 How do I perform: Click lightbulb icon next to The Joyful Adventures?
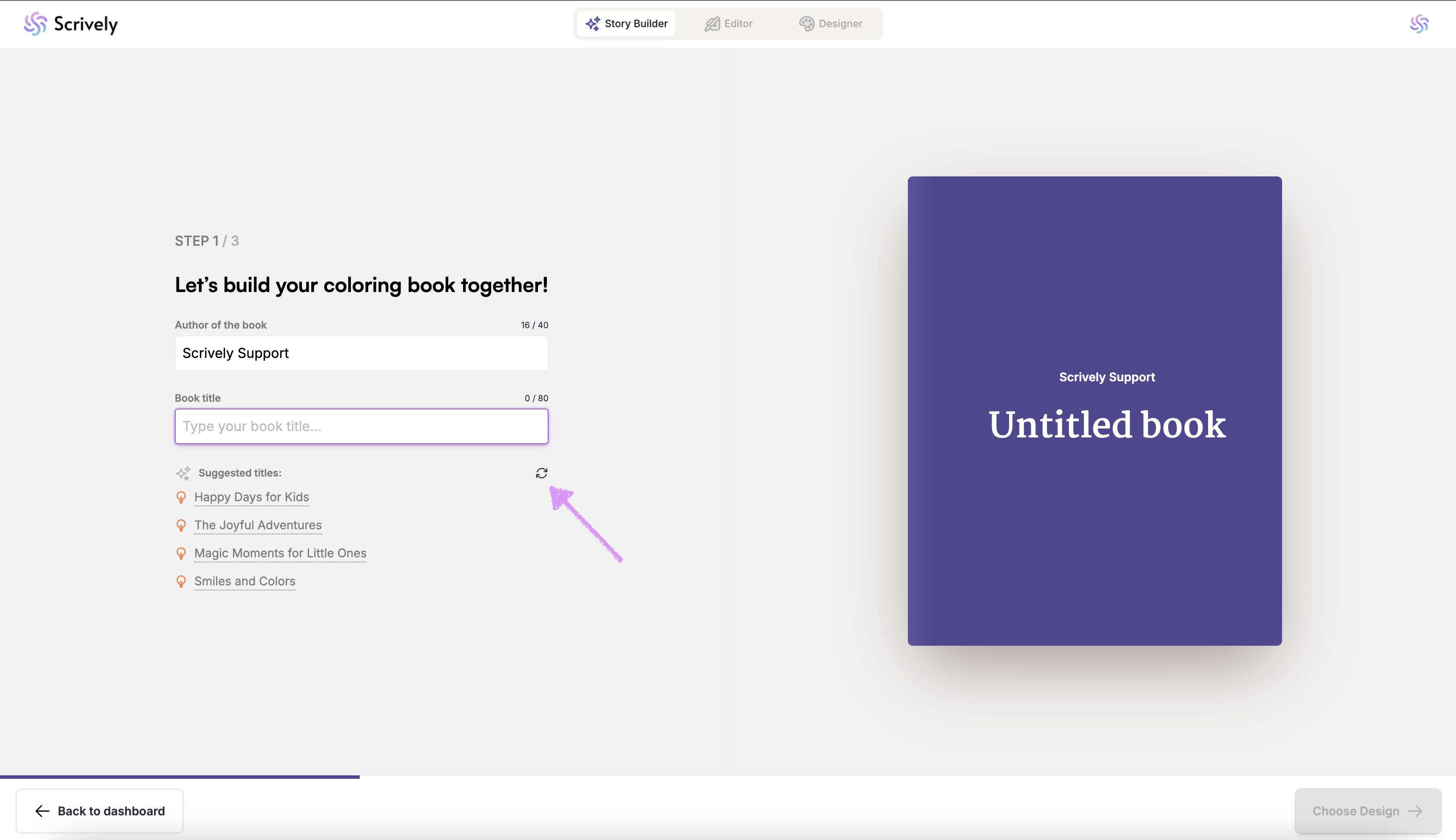tap(181, 525)
